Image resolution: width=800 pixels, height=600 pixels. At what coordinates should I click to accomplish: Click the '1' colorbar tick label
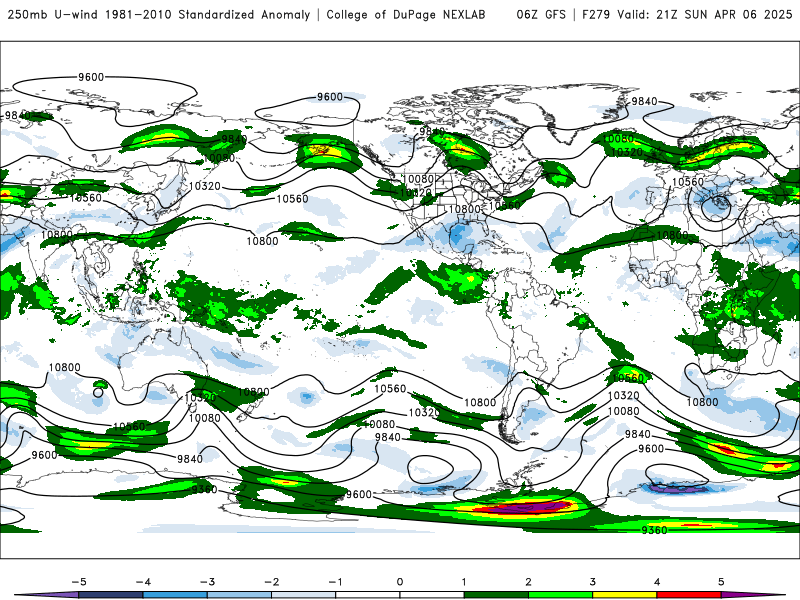pos(464,582)
